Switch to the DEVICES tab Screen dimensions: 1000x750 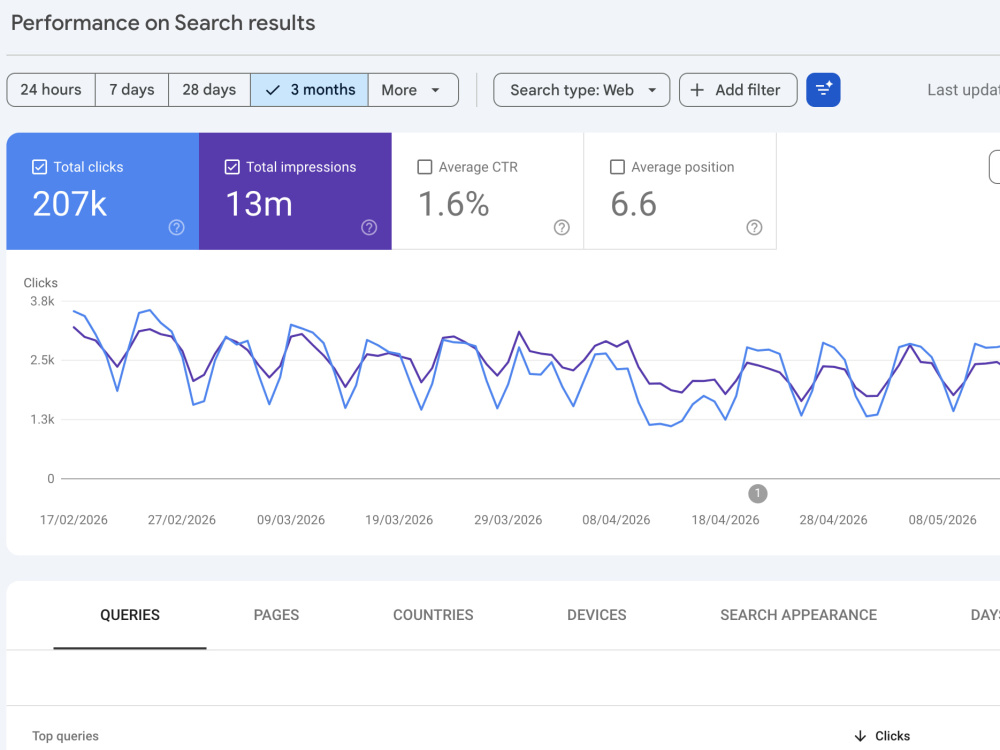click(597, 615)
